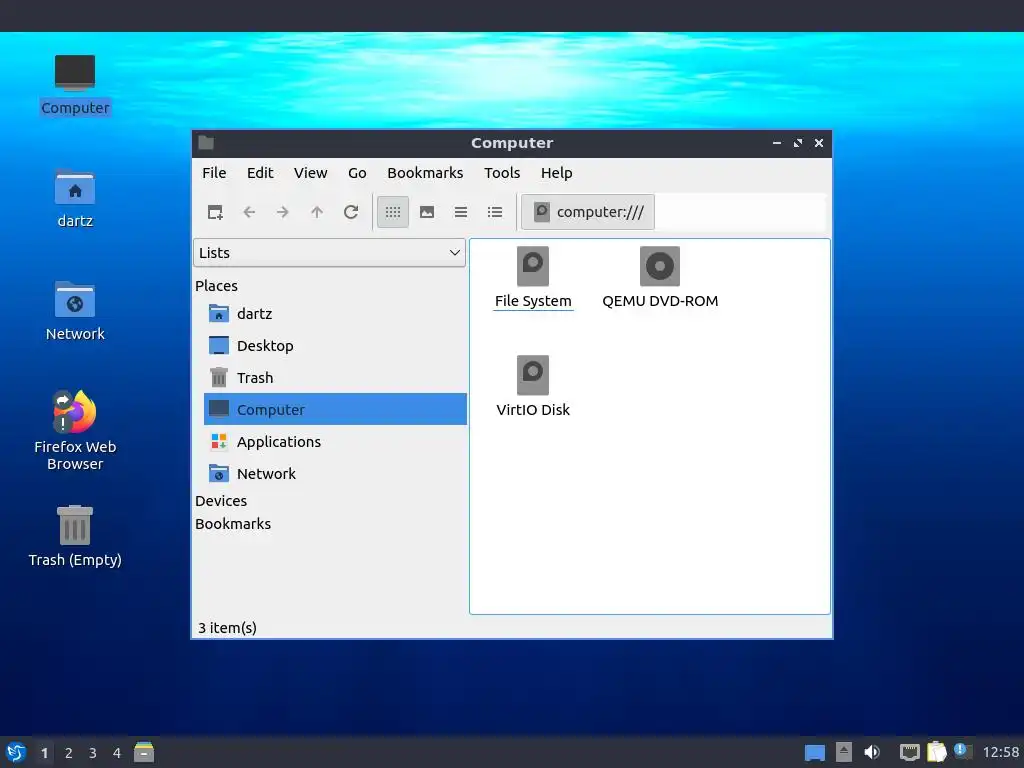
Task: Switch to workspace 1
Action: pos(44,753)
